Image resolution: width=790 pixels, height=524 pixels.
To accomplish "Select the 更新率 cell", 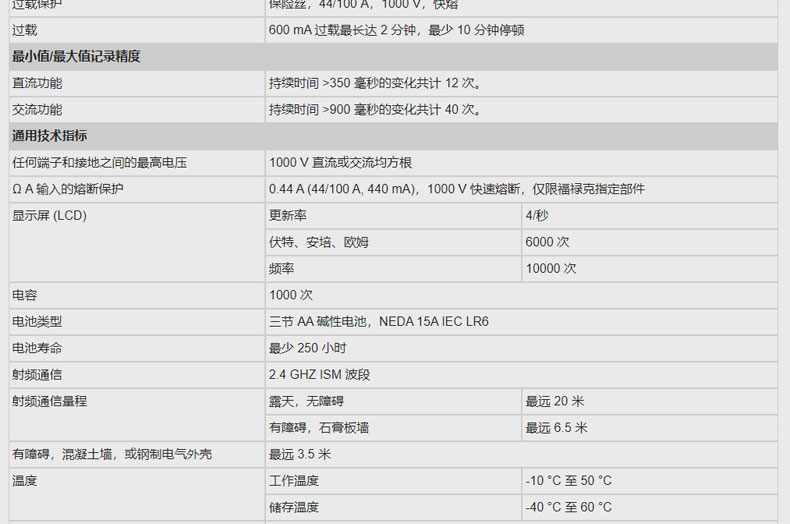I will point(288,216).
